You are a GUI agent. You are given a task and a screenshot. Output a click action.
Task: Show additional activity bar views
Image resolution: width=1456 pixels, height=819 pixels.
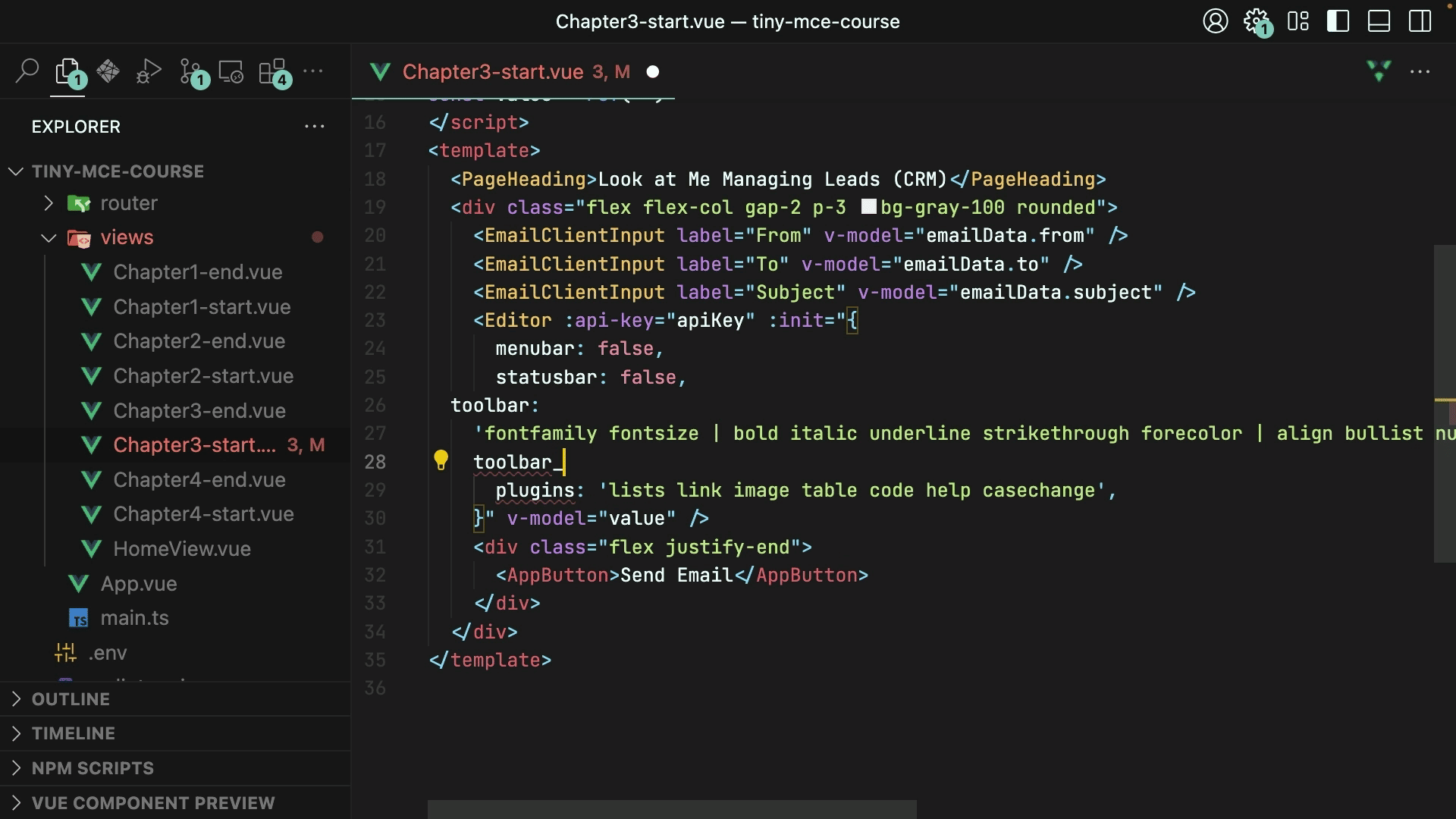(313, 71)
